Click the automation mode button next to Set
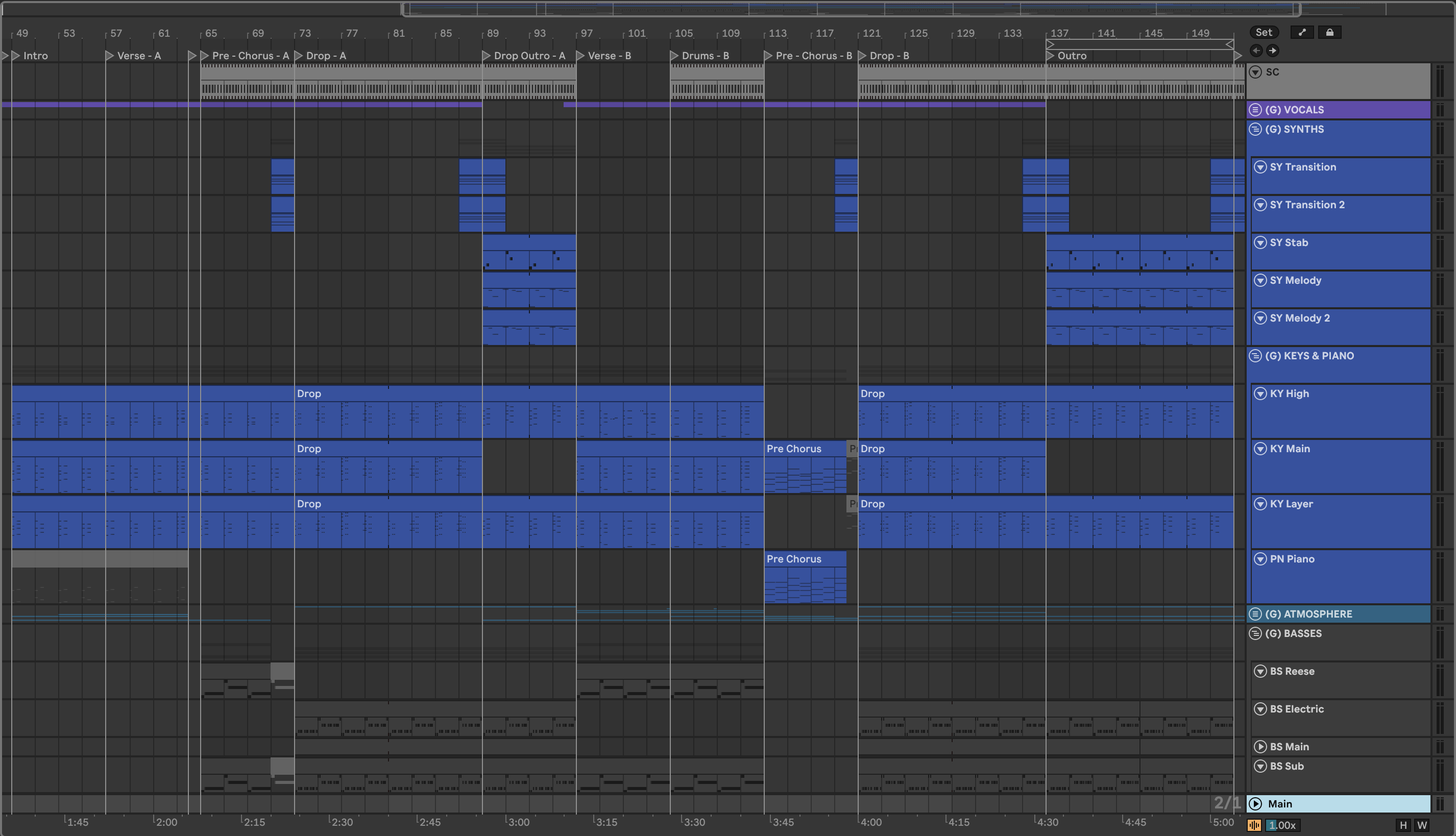The height and width of the screenshot is (836, 1456). tap(1301, 32)
